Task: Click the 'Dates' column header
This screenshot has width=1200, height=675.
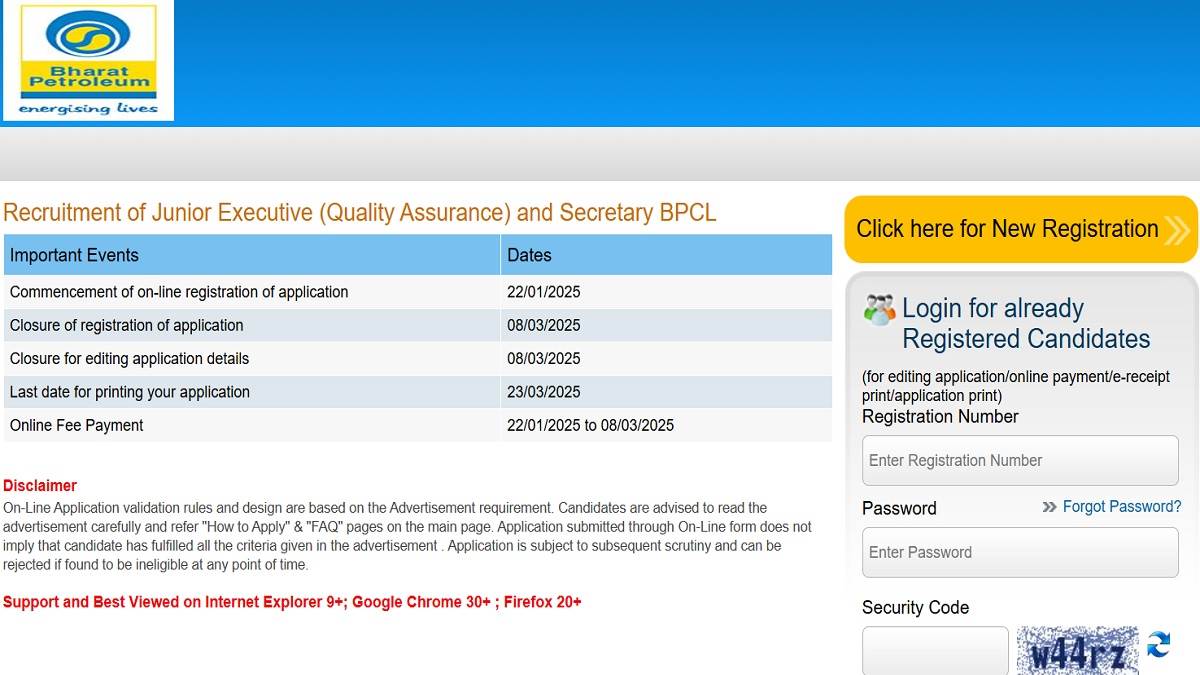Action: coord(529,255)
